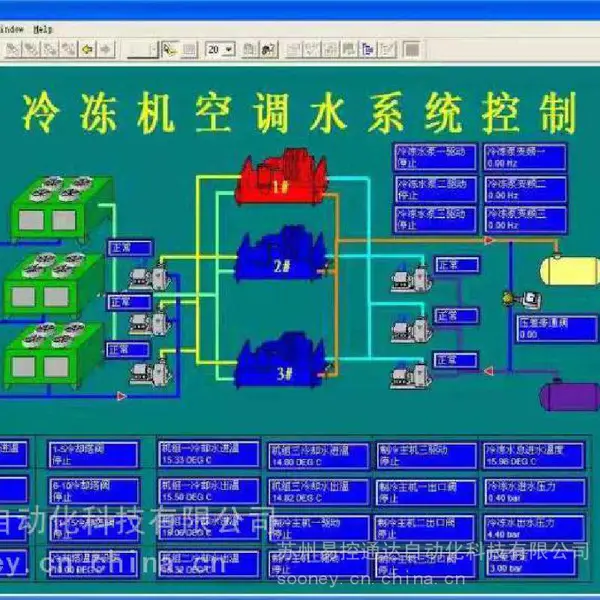
Task: Click the yellow back arrow toolbar icon
Action: (88, 49)
